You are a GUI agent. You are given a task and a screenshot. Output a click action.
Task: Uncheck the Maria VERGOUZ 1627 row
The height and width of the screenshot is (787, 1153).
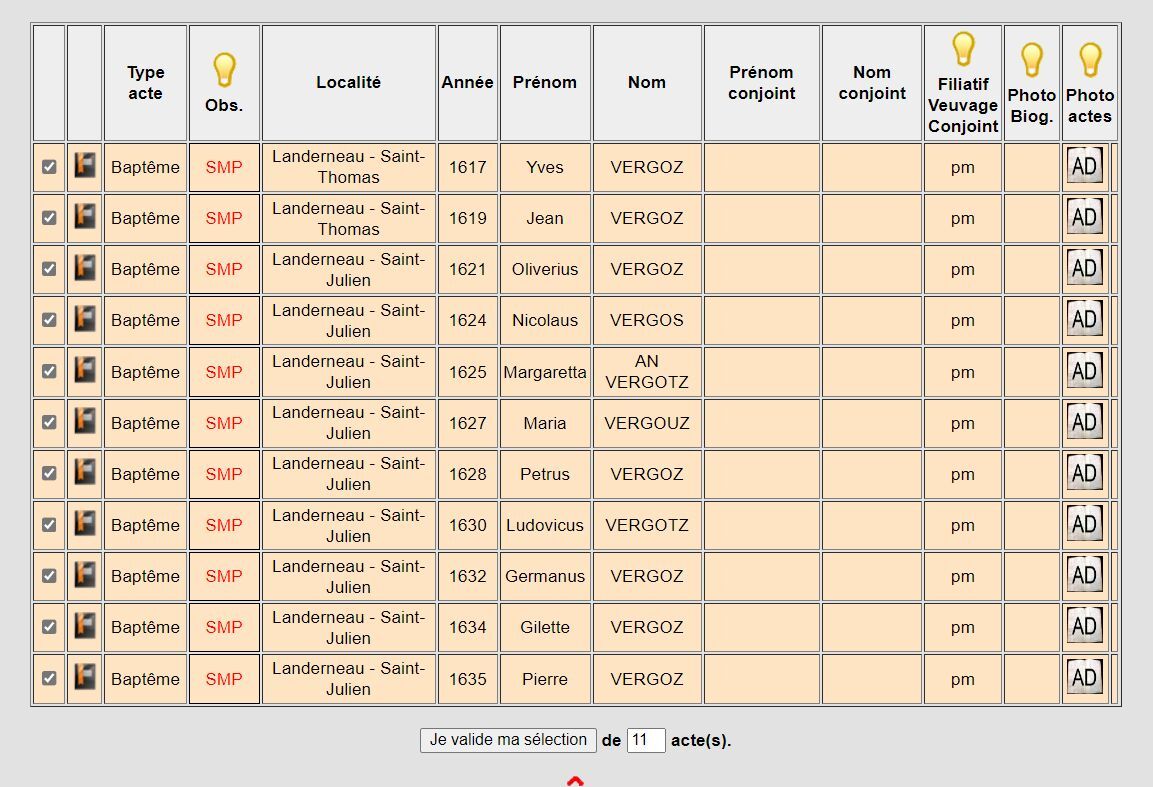click(x=49, y=422)
